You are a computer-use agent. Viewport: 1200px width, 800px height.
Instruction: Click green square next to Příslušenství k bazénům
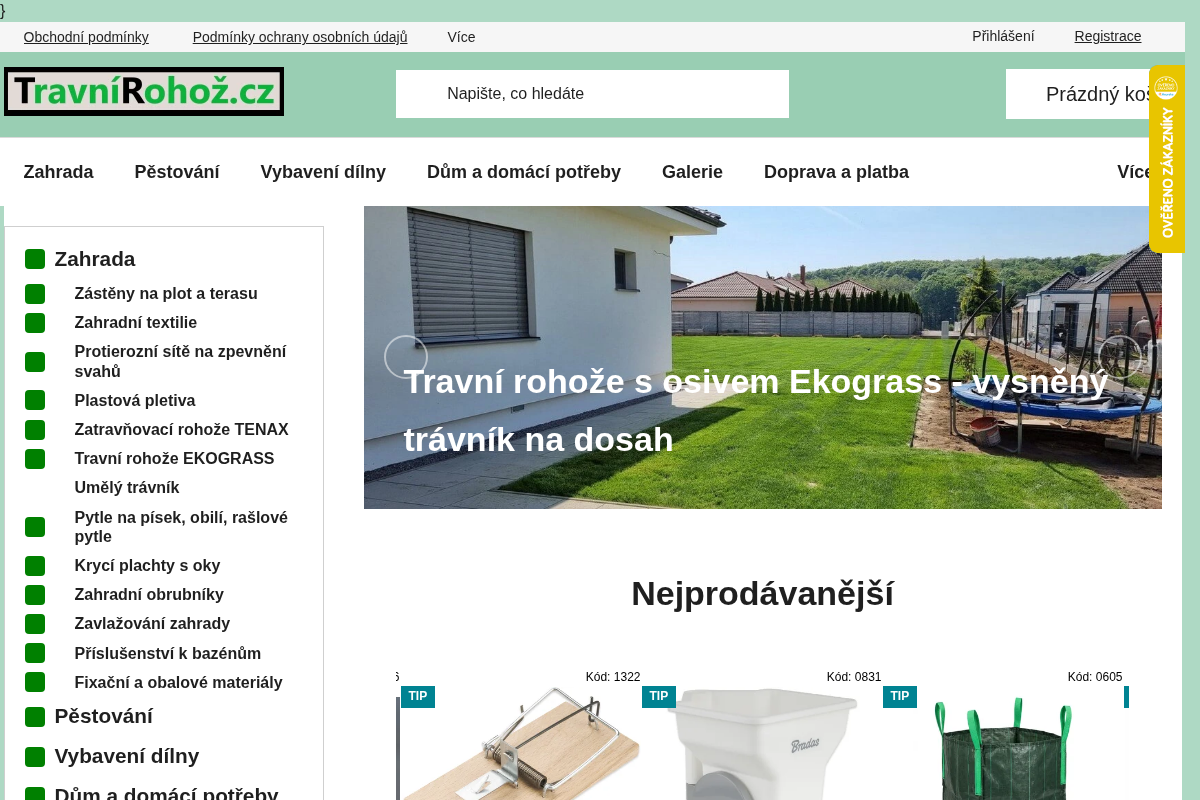tap(35, 653)
